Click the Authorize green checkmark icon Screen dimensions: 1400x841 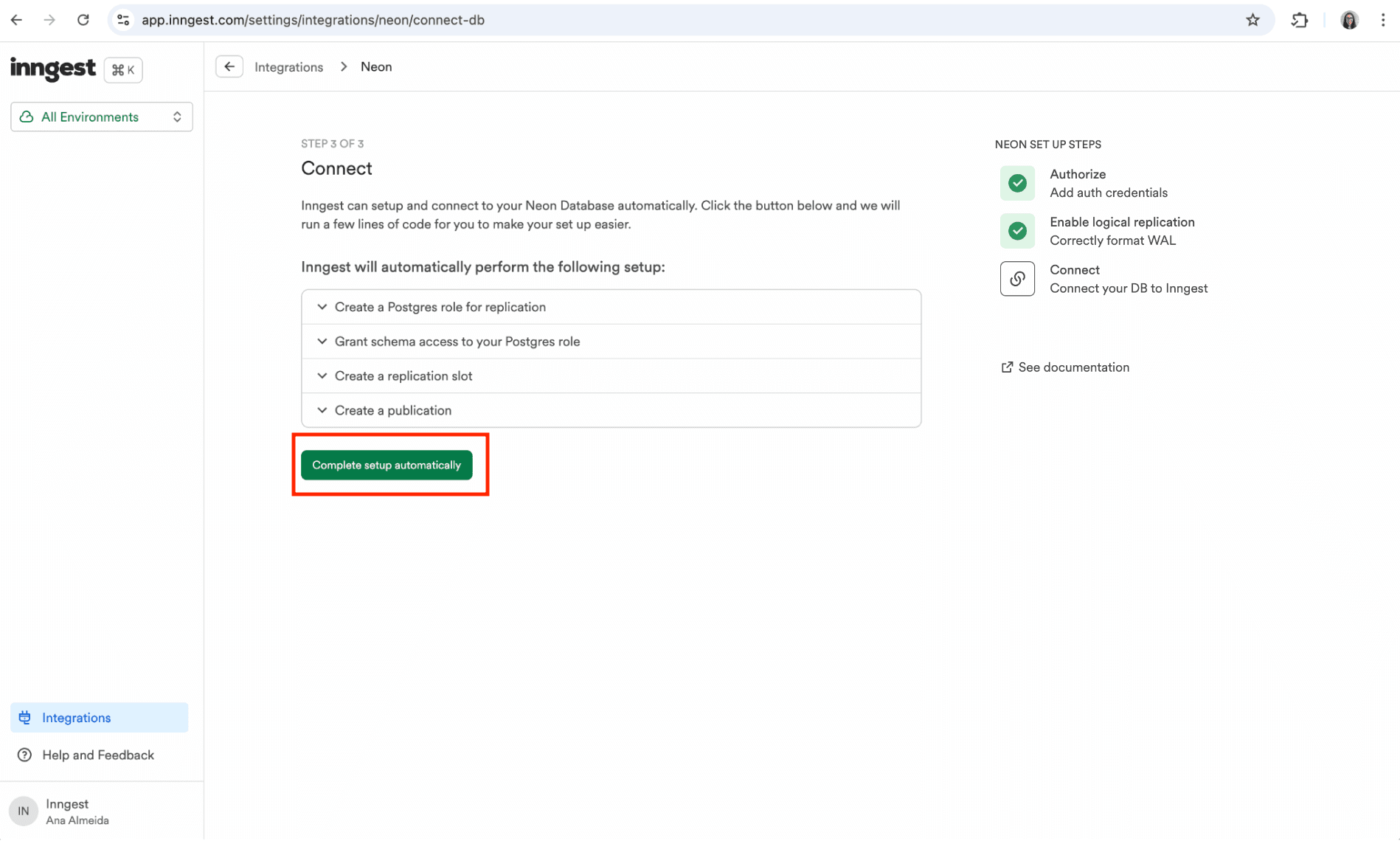pos(1017,183)
